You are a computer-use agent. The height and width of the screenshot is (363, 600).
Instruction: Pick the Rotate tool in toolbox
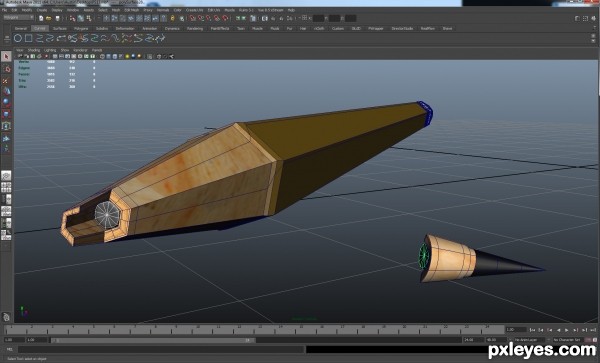coord(6,103)
